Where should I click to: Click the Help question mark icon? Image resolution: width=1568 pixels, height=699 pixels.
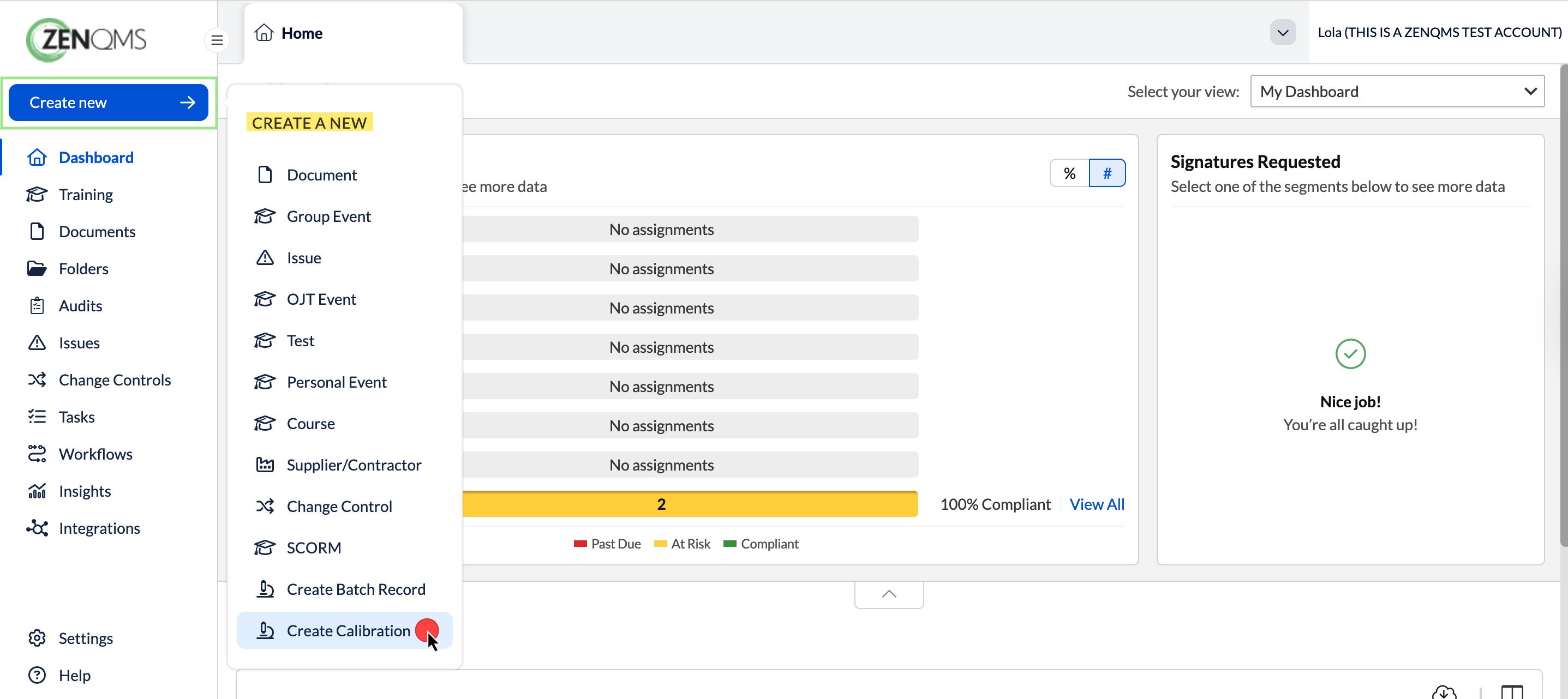(37, 676)
